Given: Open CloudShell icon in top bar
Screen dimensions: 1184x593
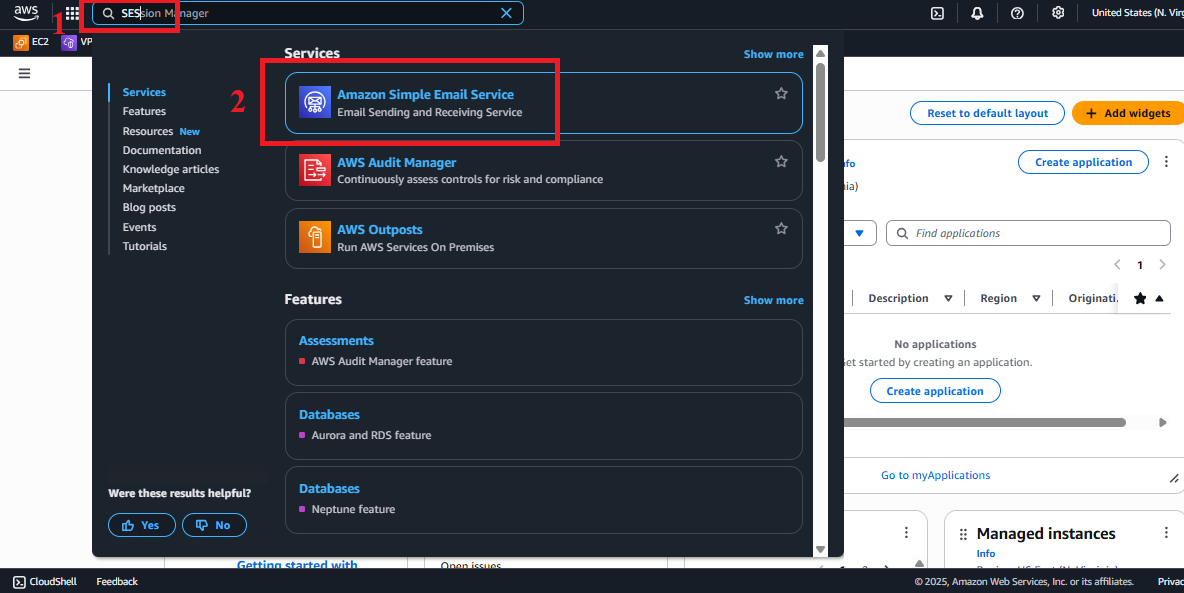Looking at the screenshot, I should point(937,13).
